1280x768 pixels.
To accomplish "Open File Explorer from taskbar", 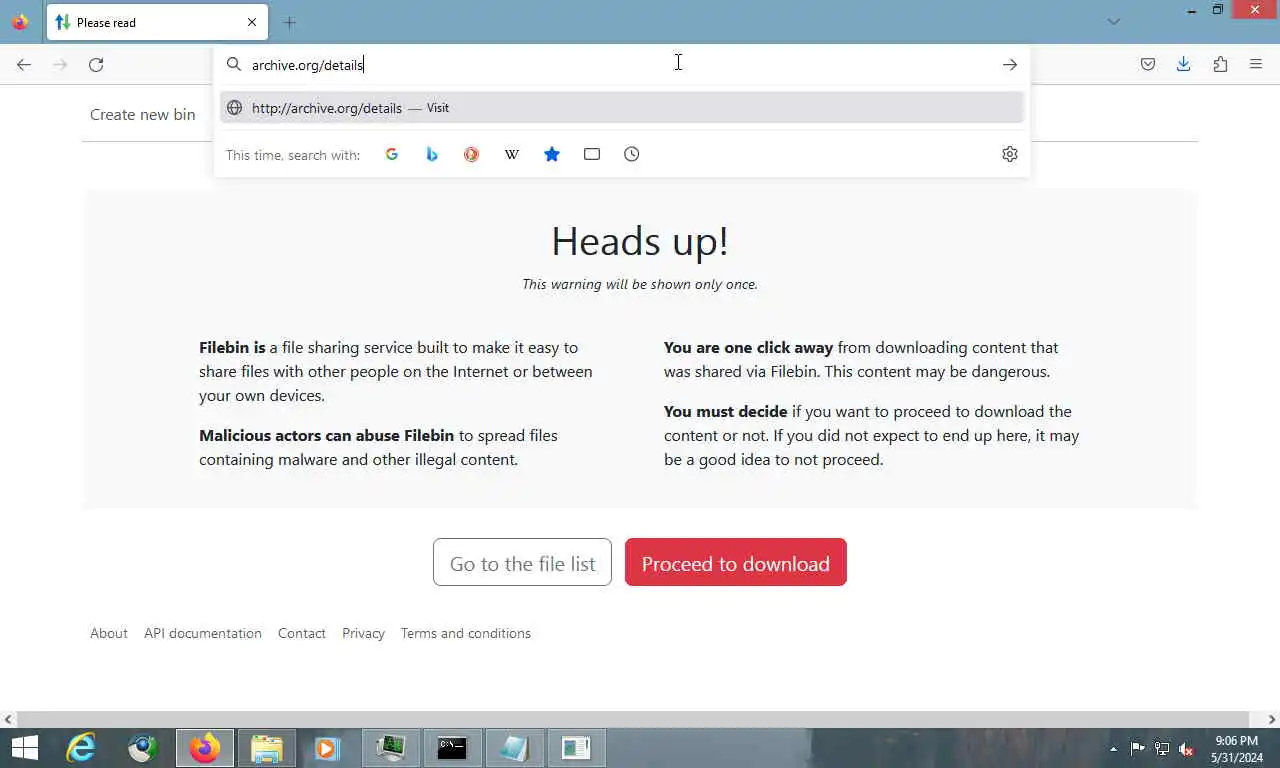I will tap(267, 748).
